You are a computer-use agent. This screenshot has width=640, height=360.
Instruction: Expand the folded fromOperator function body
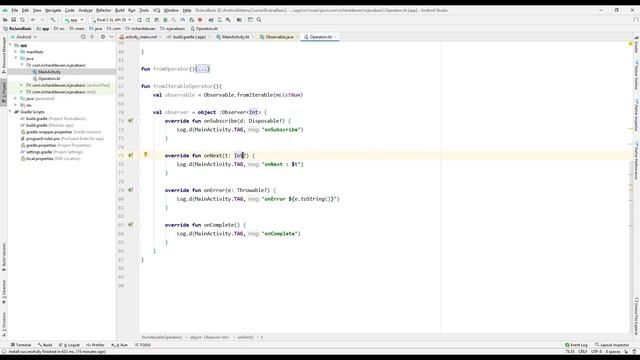point(203,69)
